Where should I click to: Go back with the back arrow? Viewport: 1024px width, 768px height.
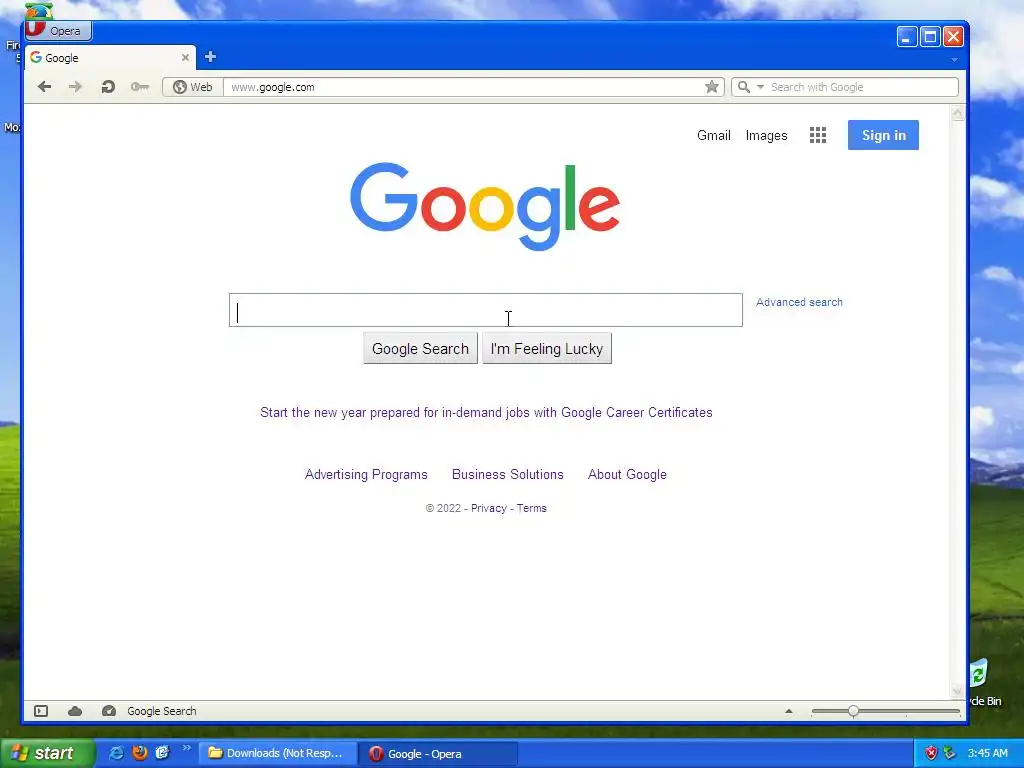(44, 87)
